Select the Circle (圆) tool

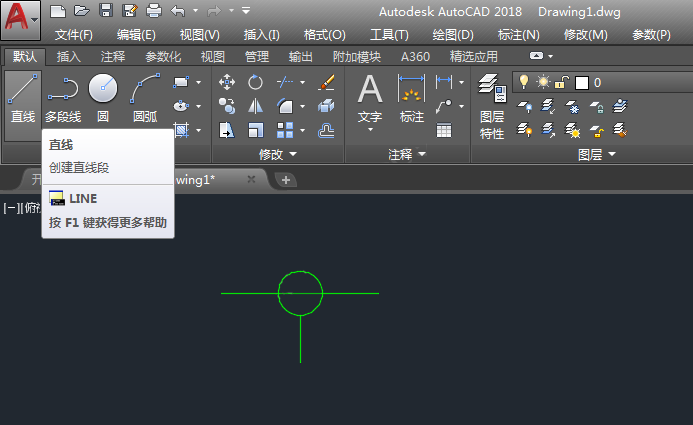[x=103, y=99]
